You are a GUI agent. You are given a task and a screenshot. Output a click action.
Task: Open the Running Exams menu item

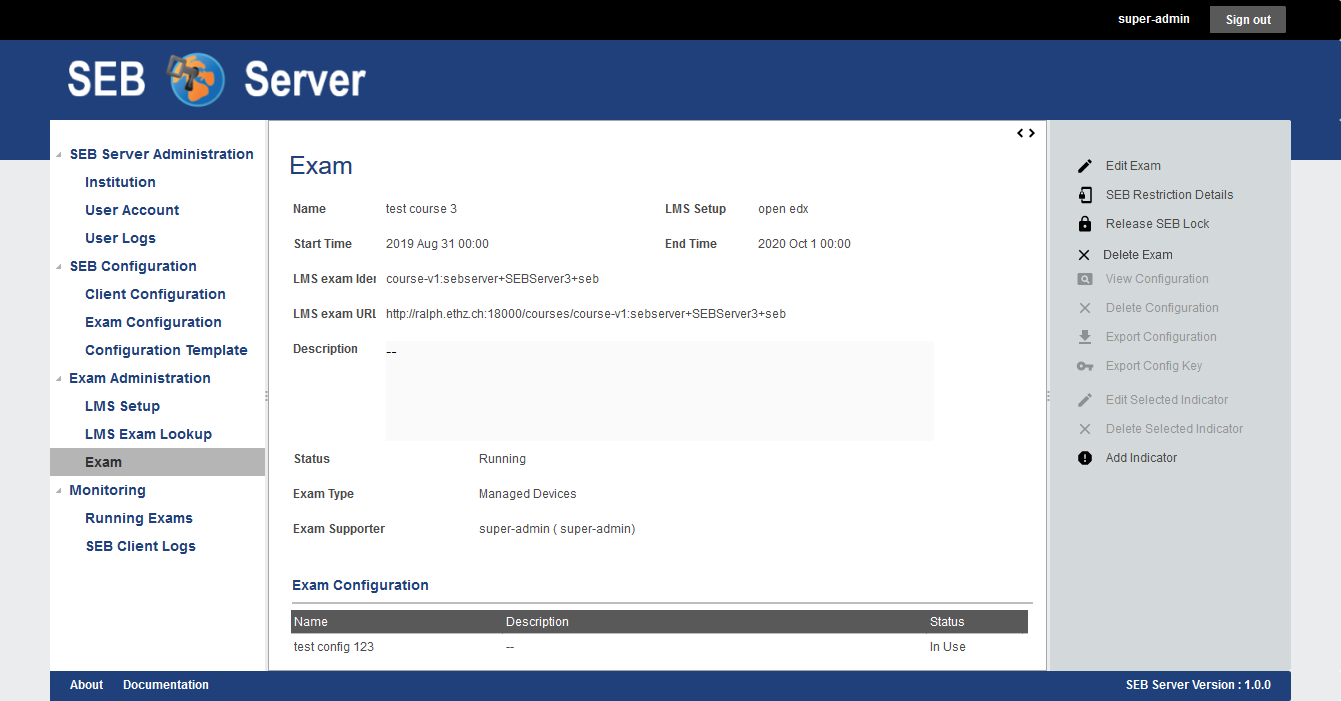point(139,518)
